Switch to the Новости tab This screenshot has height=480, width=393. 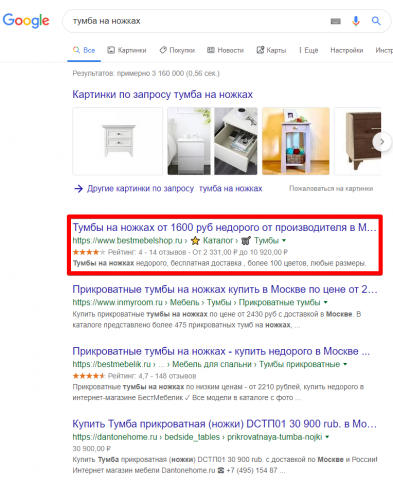(x=225, y=50)
